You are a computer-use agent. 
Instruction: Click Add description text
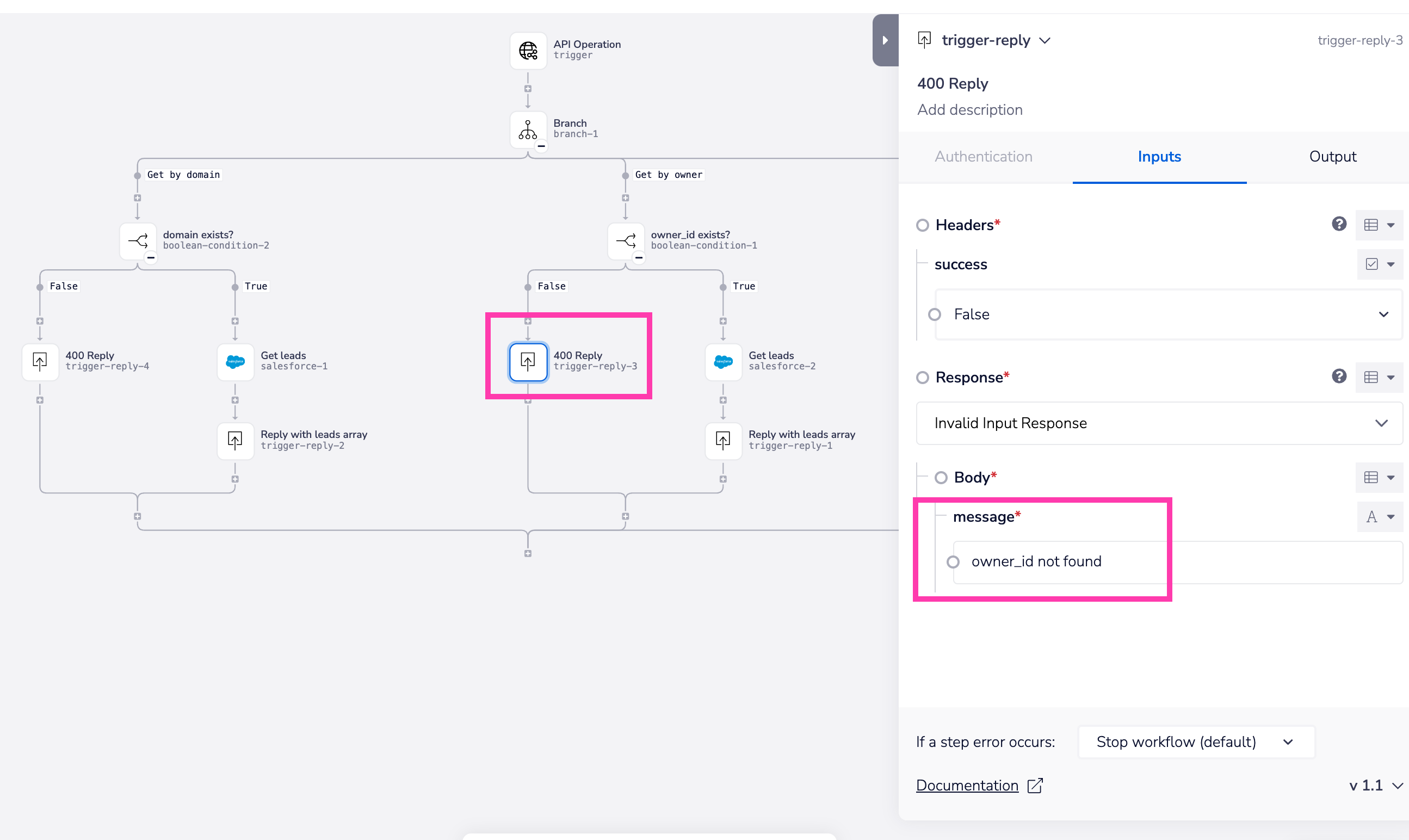(x=969, y=110)
